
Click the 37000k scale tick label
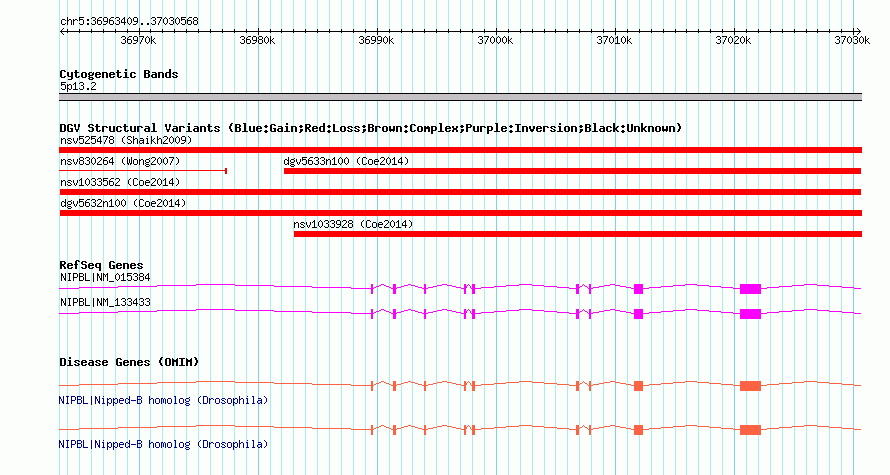coord(496,40)
